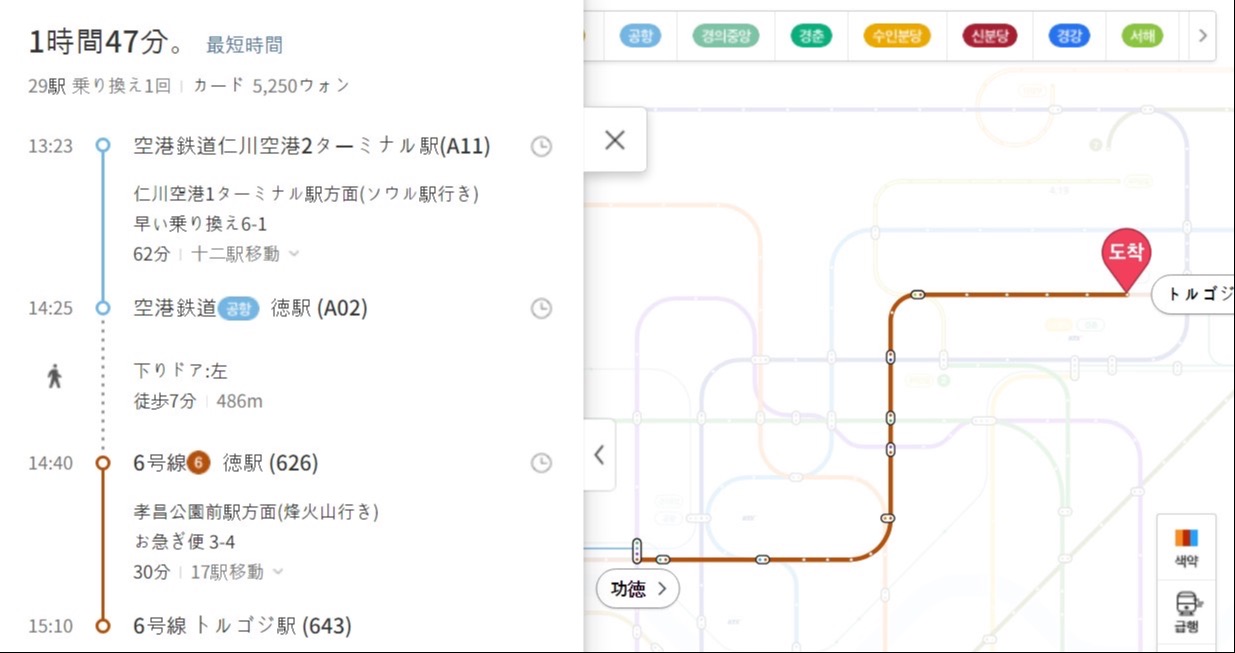
Task: Click the 功德 departure station label
Action: click(x=637, y=589)
